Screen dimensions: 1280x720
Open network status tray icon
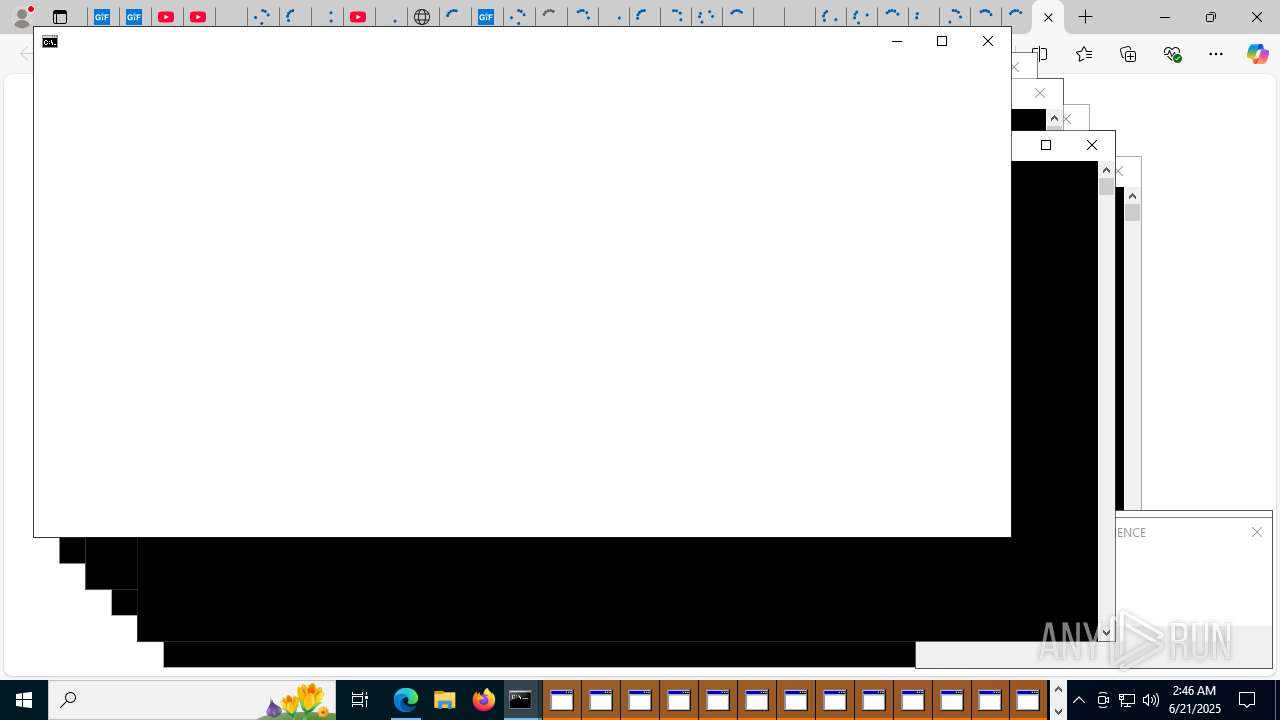coord(1127,700)
